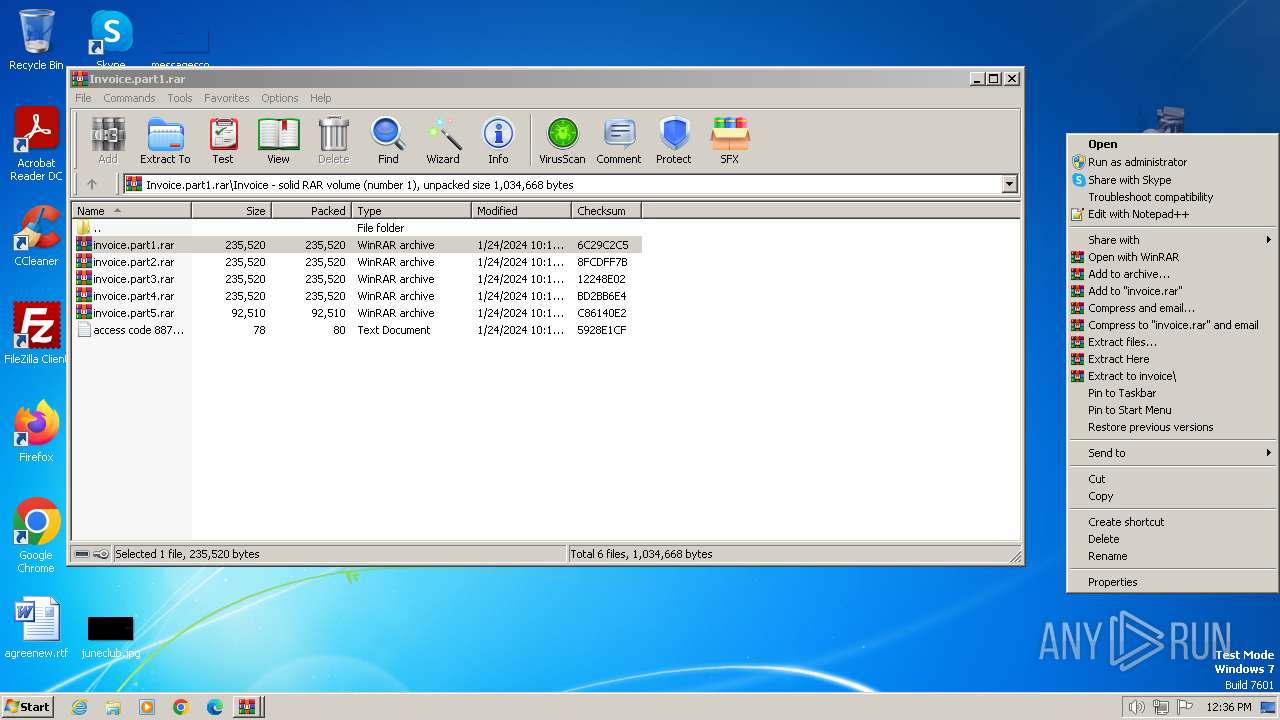Open the Google Chrome desktop icon

click(36, 536)
